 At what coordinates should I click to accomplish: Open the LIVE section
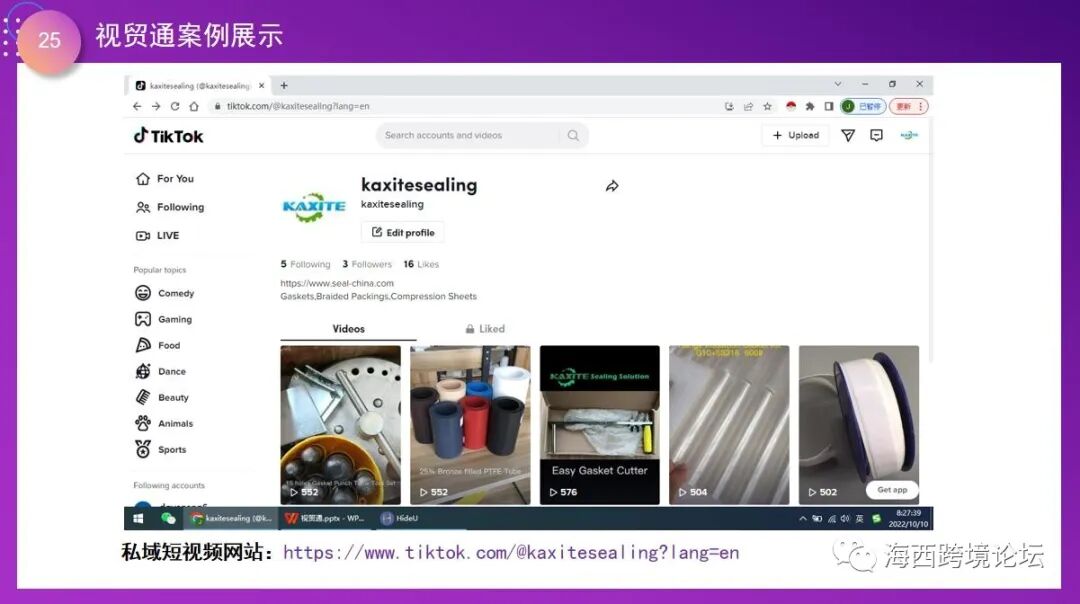coord(158,236)
